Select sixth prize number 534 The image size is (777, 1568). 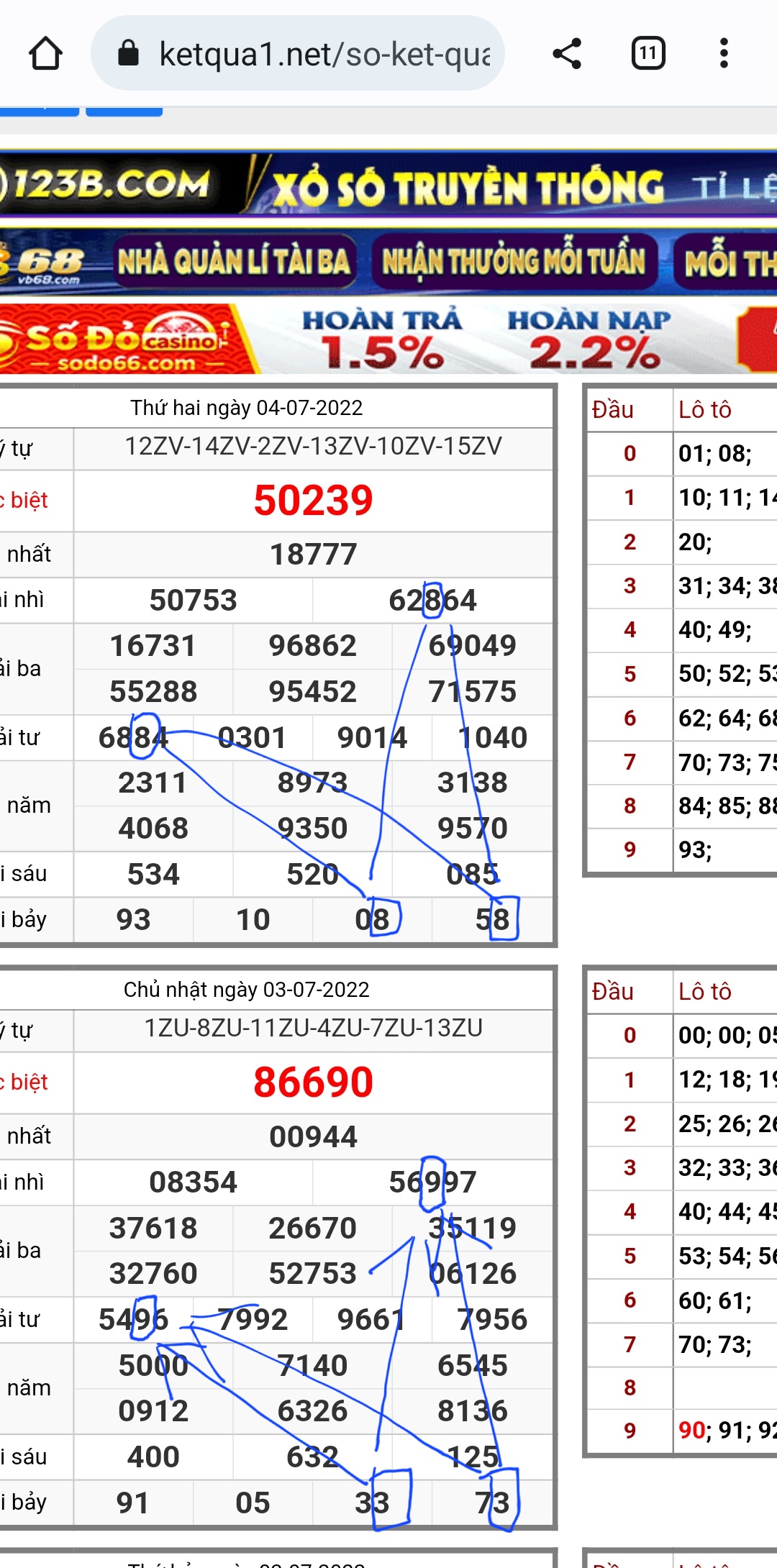pos(153,875)
